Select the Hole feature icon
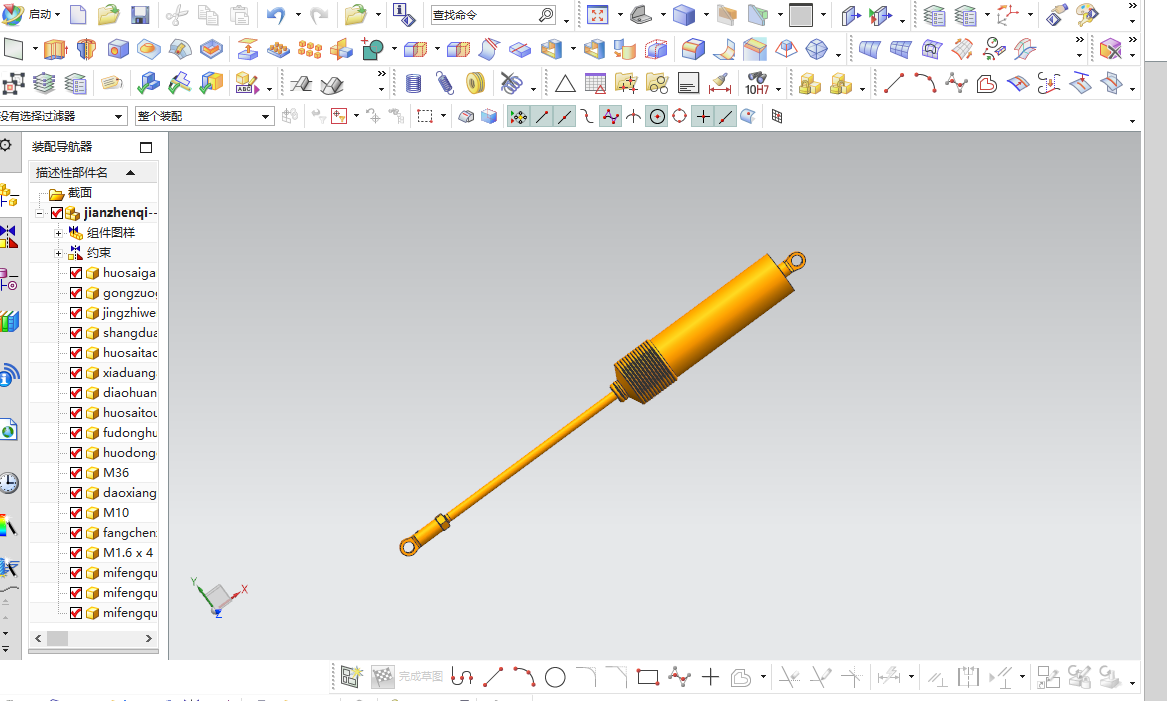The width and height of the screenshot is (1167, 701). (x=118, y=49)
